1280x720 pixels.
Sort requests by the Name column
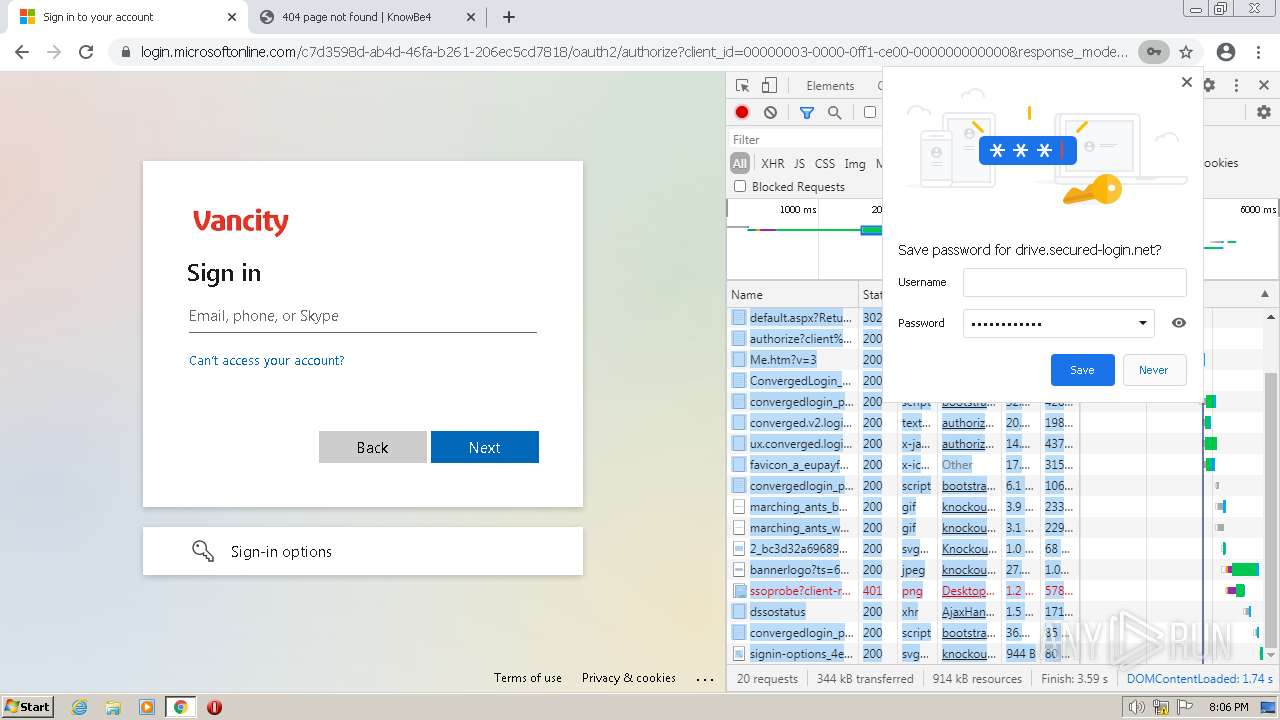792,295
